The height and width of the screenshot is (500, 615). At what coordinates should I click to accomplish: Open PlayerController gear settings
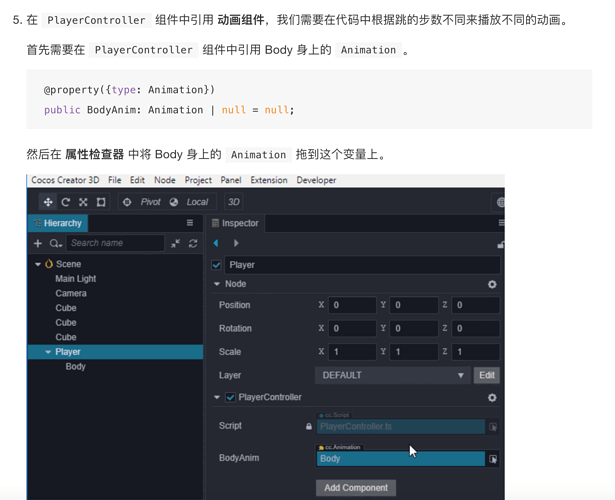492,398
